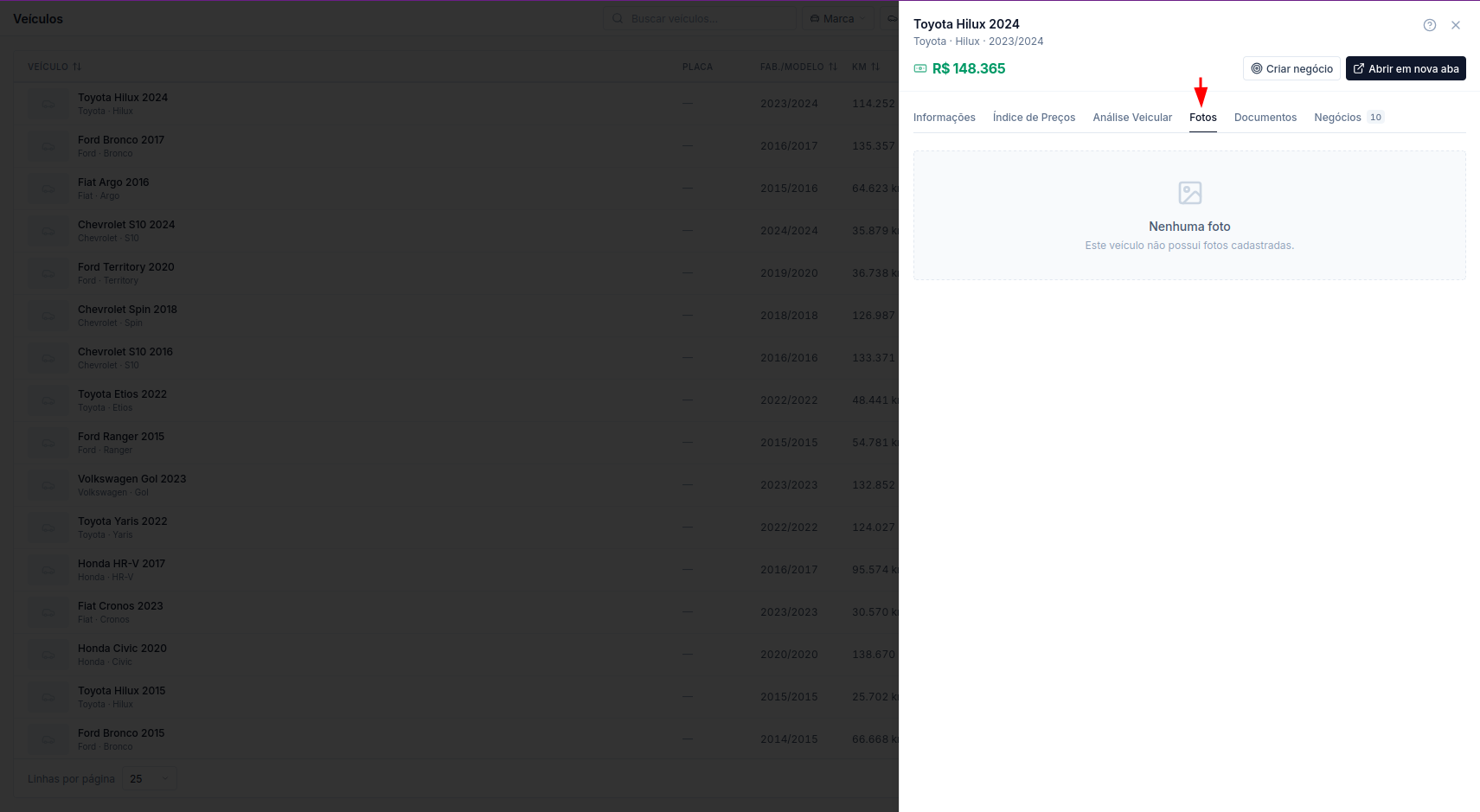Open the car thumbnail for Toyota Yaris 2022

tap(48, 527)
